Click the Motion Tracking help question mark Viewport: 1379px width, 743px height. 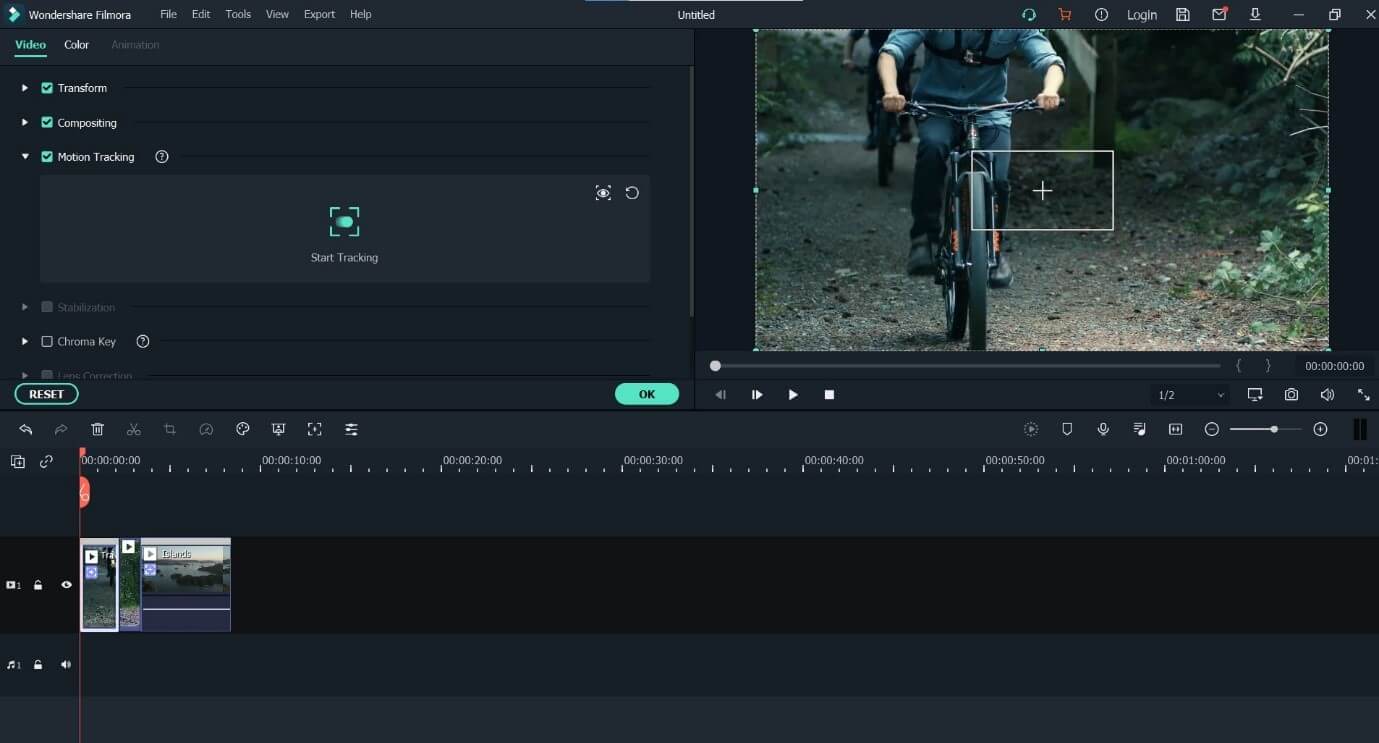click(162, 157)
